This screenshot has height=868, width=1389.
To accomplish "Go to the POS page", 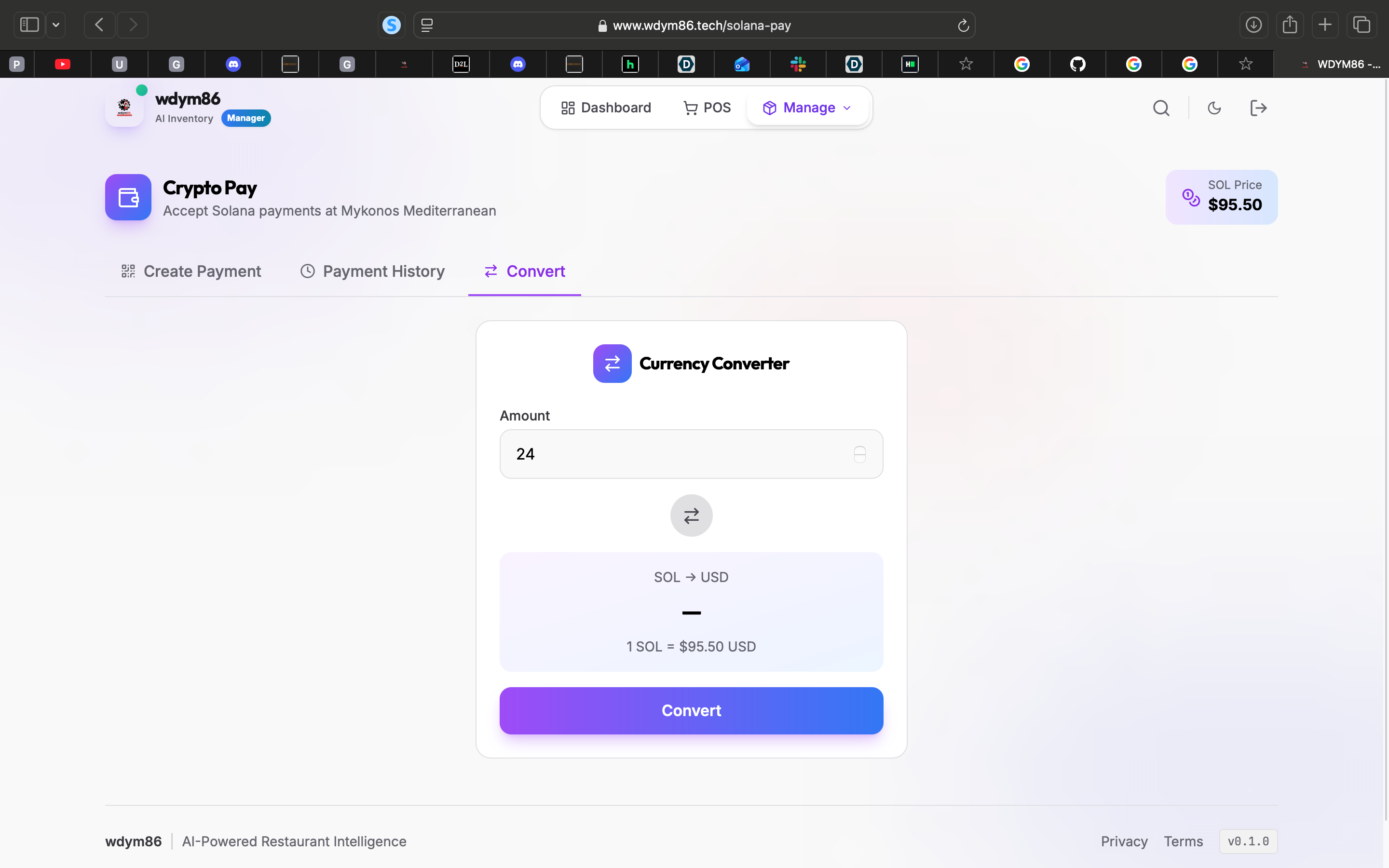I will coord(707,108).
